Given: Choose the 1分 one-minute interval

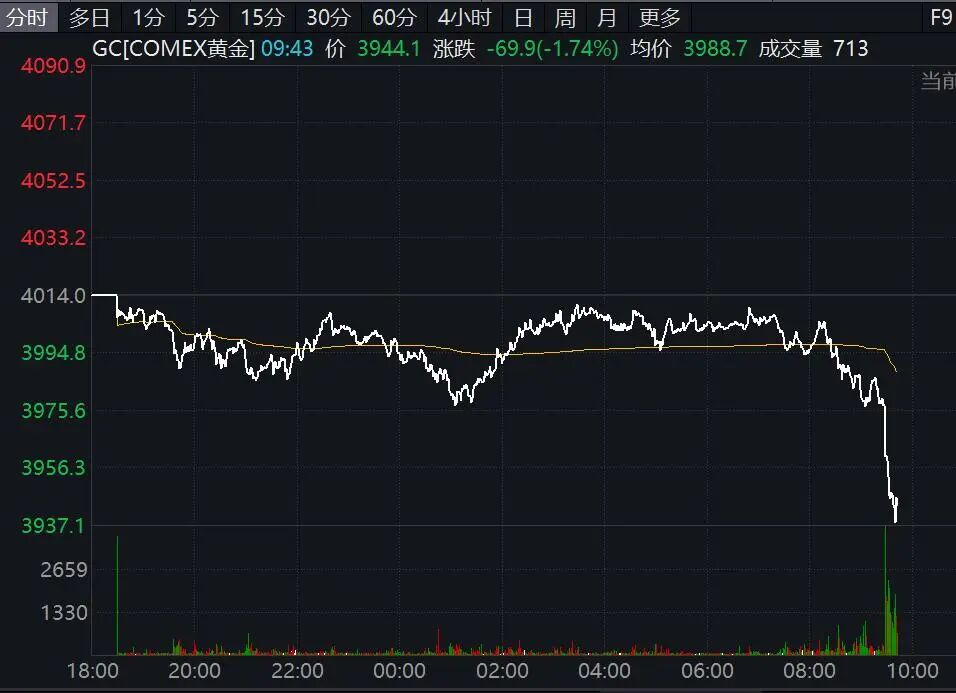Looking at the screenshot, I should 148,17.
